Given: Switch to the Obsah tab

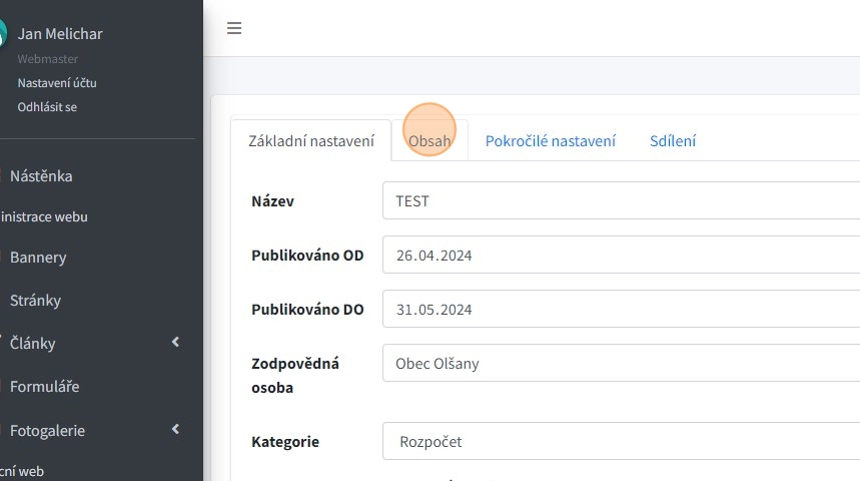Looking at the screenshot, I should click(x=429, y=141).
